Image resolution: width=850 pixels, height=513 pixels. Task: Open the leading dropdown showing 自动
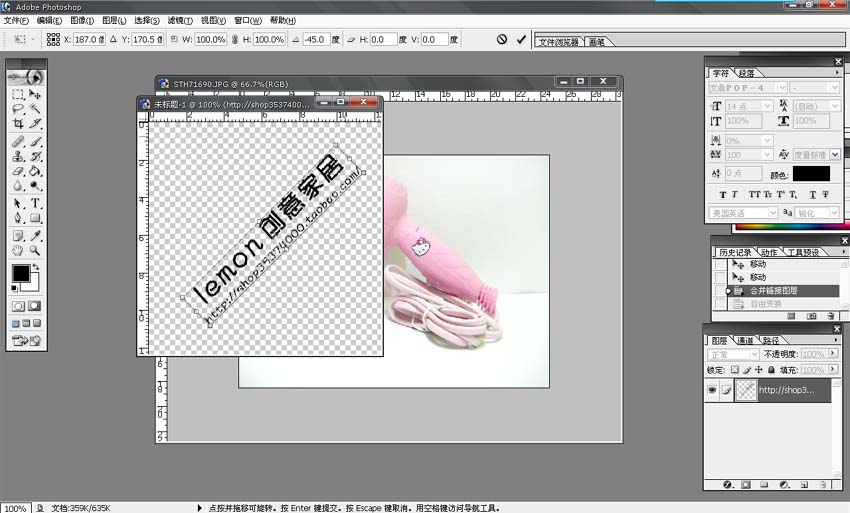pyautogui.click(x=835, y=106)
